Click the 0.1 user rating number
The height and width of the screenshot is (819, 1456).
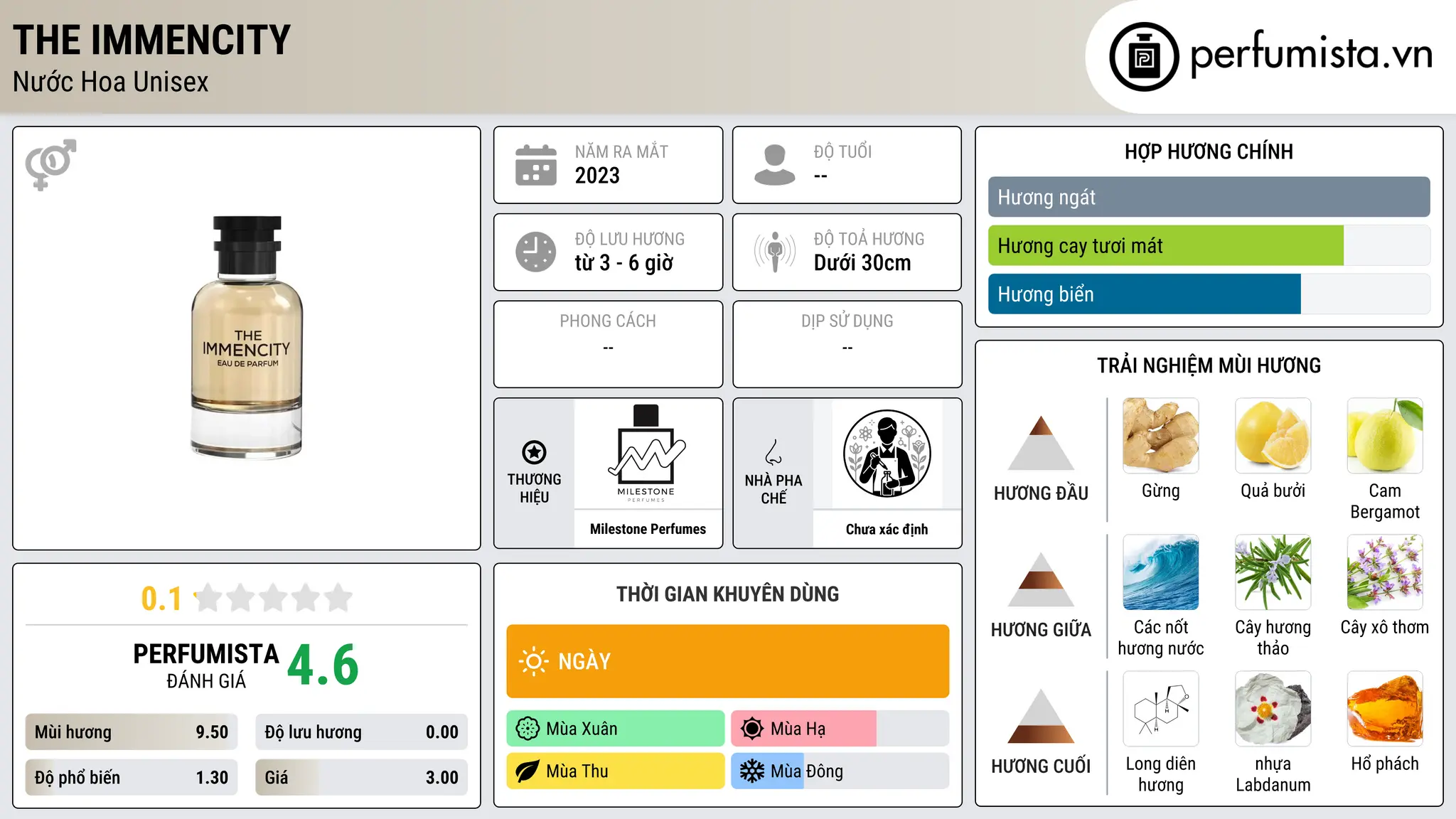pyautogui.click(x=161, y=599)
